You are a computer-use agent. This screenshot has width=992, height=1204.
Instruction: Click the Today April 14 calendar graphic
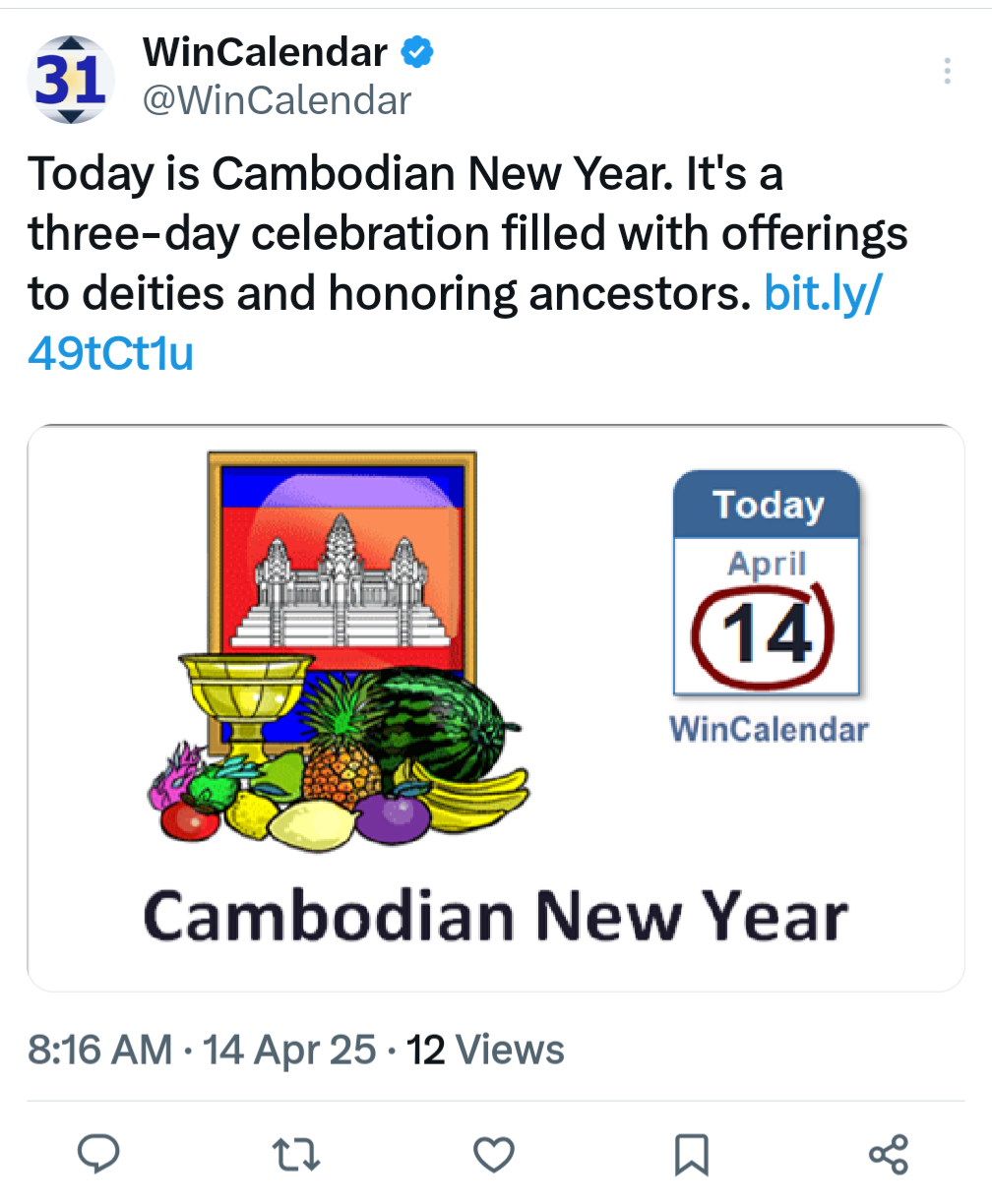click(766, 583)
